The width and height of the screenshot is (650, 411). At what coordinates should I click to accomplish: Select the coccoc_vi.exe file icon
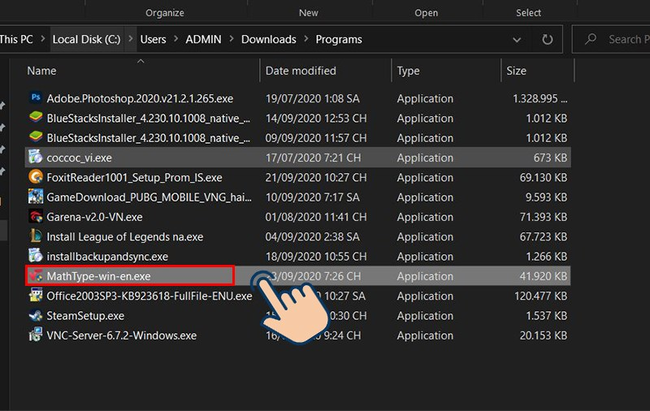click(35, 158)
